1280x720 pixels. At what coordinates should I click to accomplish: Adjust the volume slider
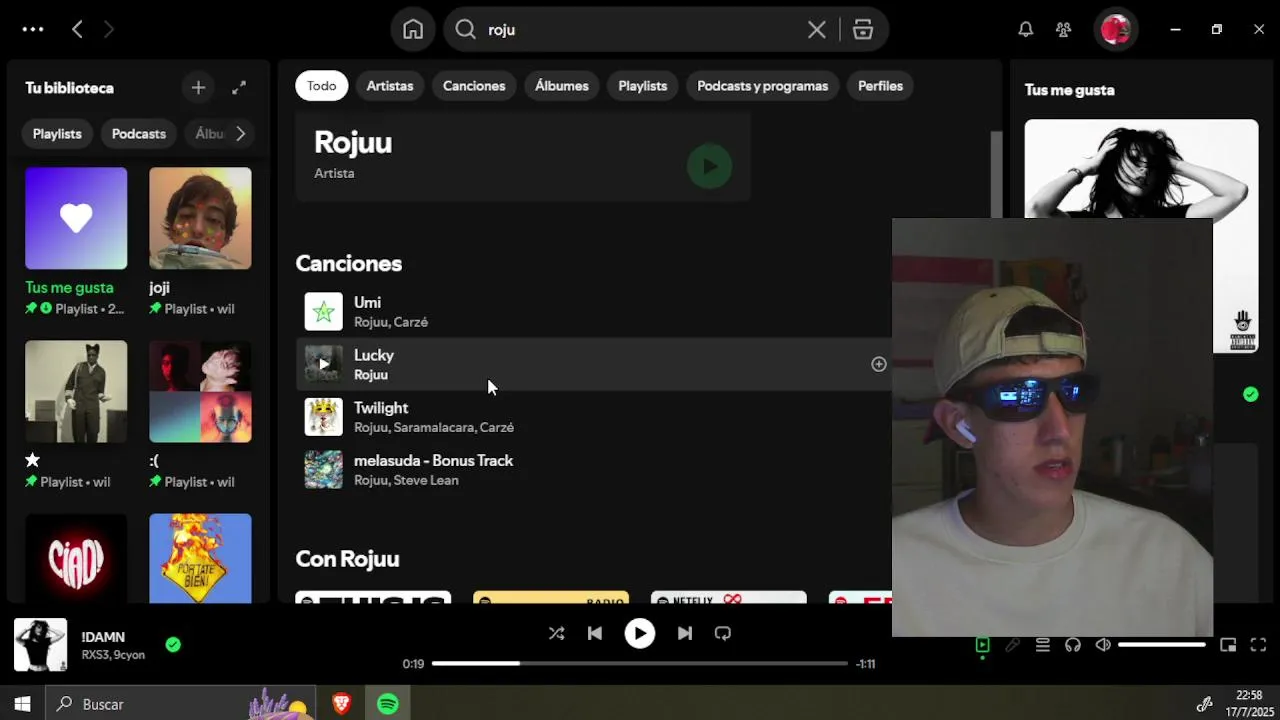click(1161, 645)
